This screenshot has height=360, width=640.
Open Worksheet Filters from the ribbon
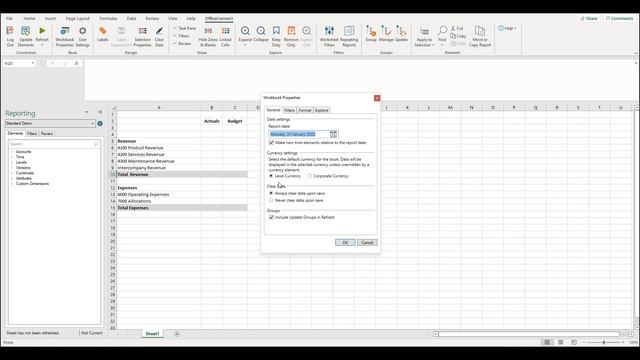(x=329, y=36)
